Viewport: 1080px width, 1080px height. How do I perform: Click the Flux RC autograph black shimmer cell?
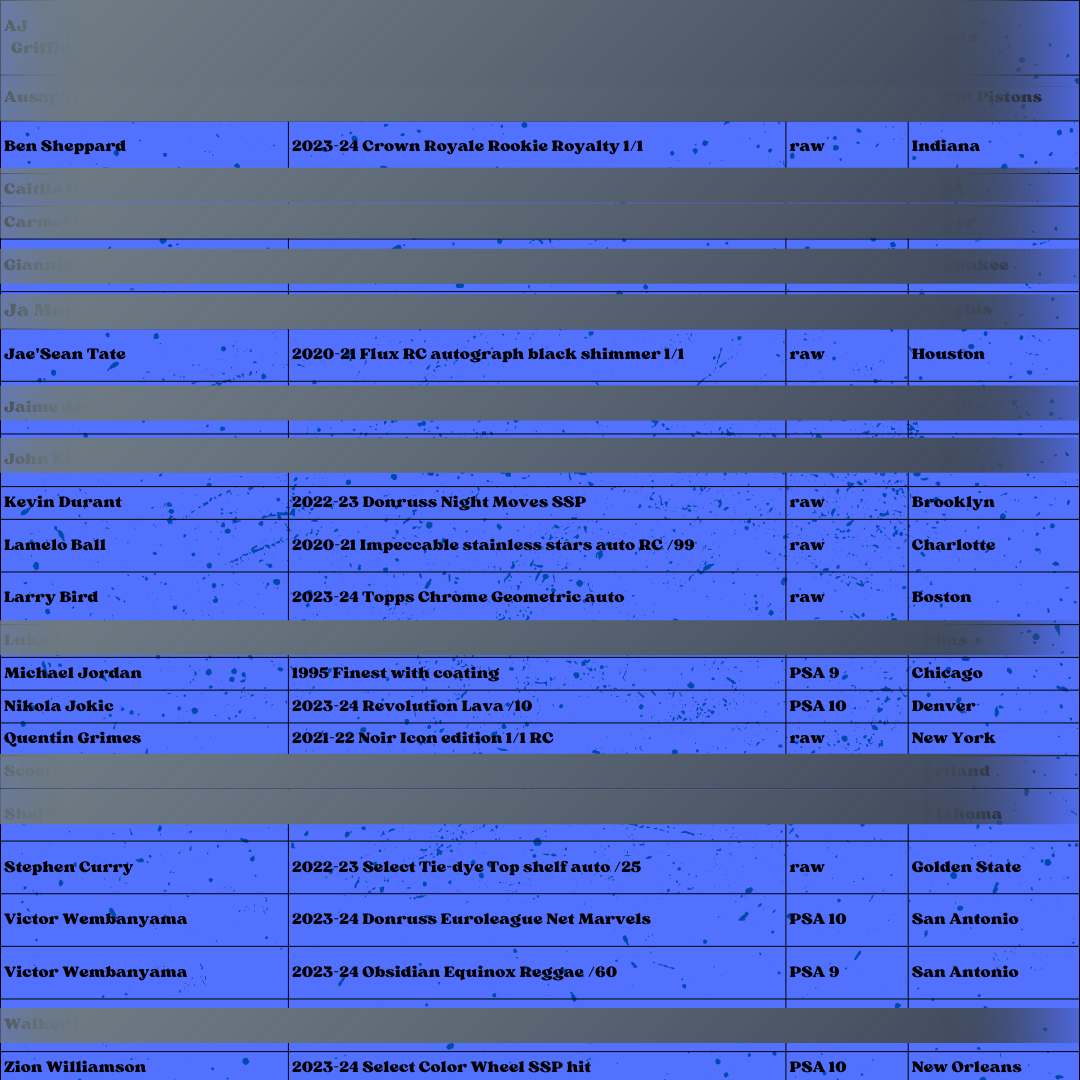point(488,354)
